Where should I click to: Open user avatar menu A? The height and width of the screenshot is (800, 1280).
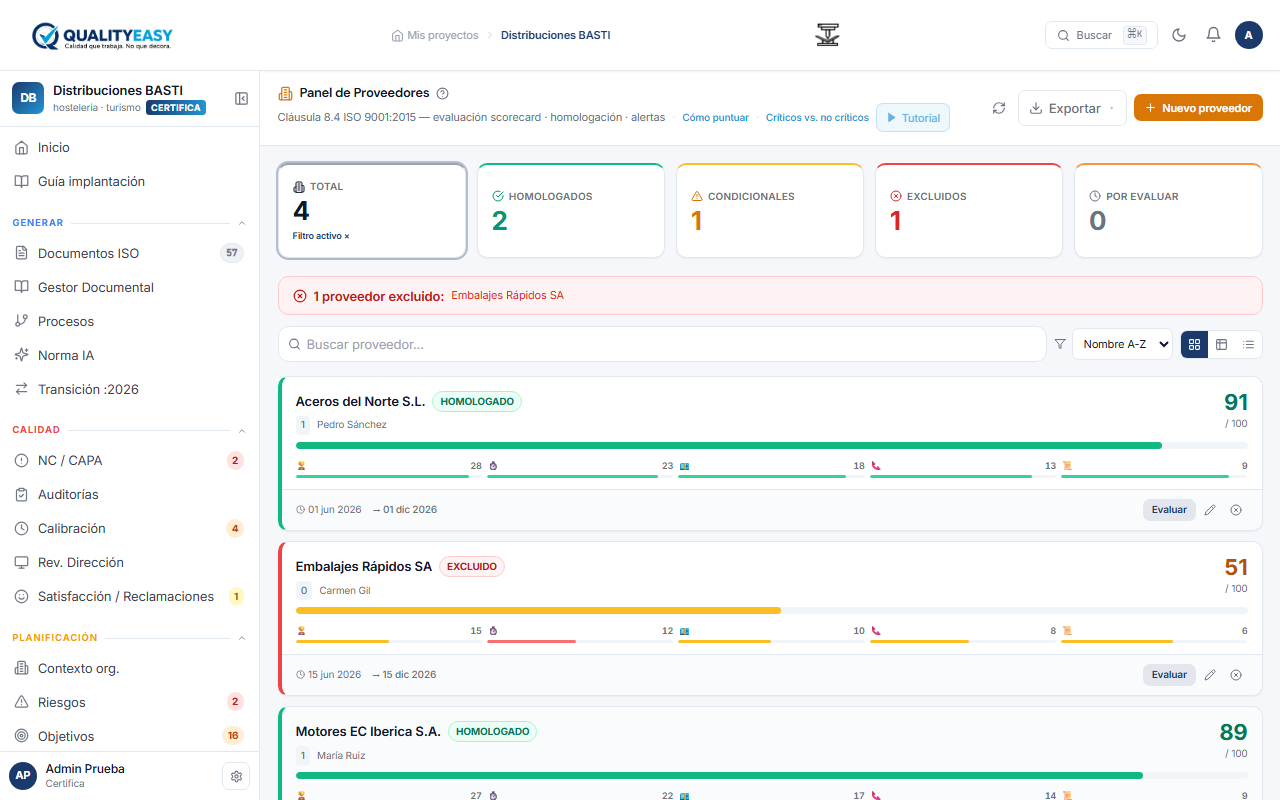coord(1249,35)
